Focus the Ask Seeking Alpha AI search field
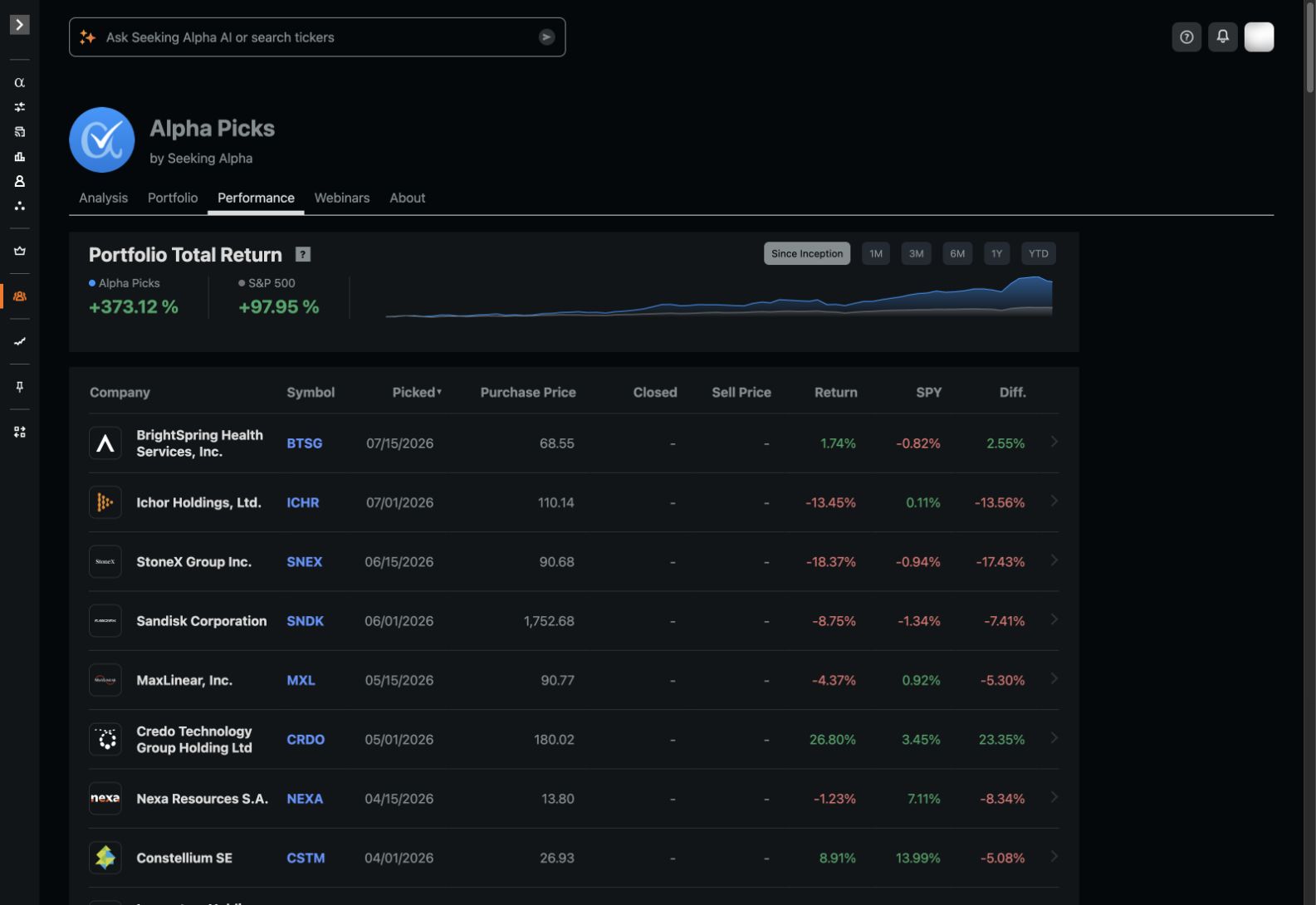 tap(317, 37)
